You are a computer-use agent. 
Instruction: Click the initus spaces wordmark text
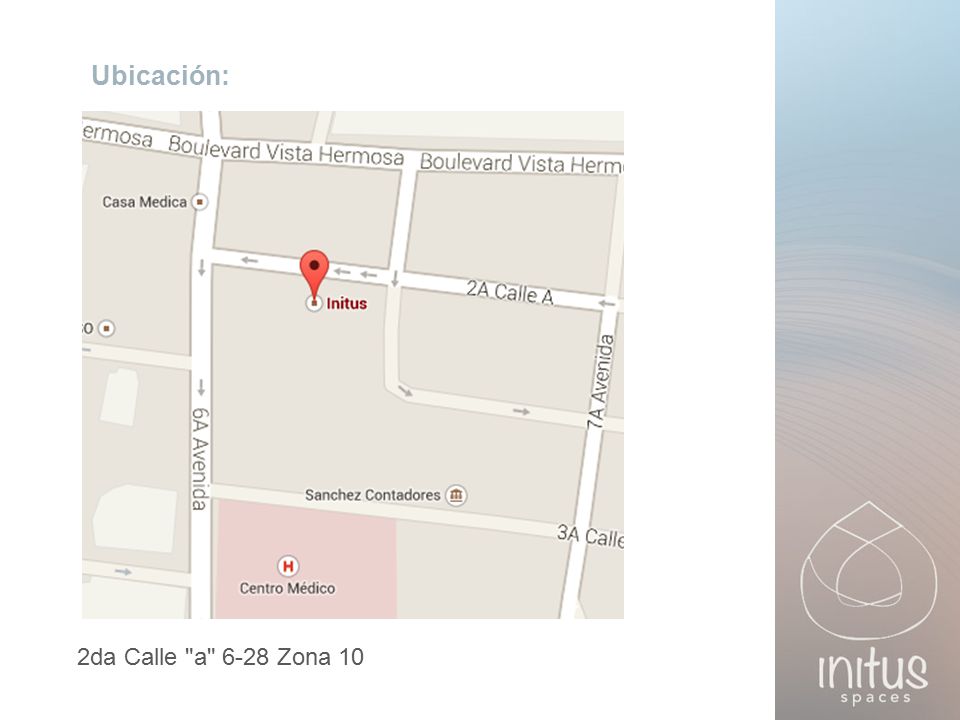pos(874,680)
